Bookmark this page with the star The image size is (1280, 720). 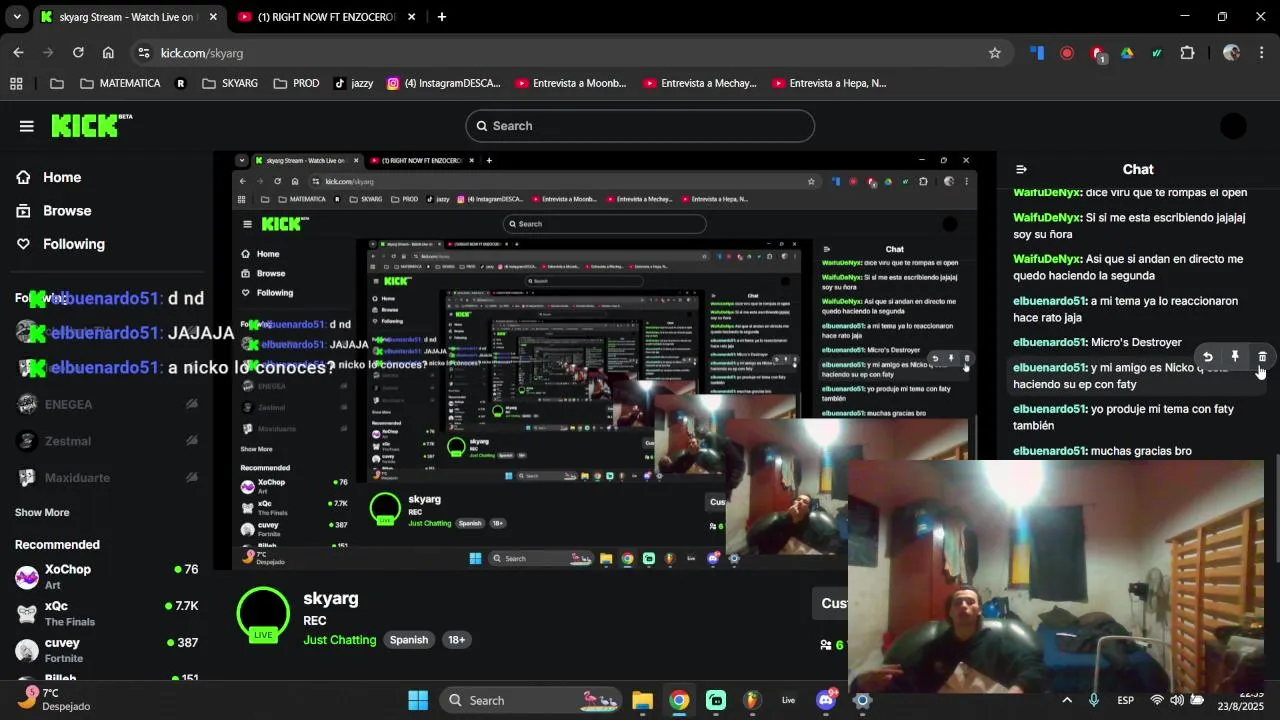click(994, 53)
